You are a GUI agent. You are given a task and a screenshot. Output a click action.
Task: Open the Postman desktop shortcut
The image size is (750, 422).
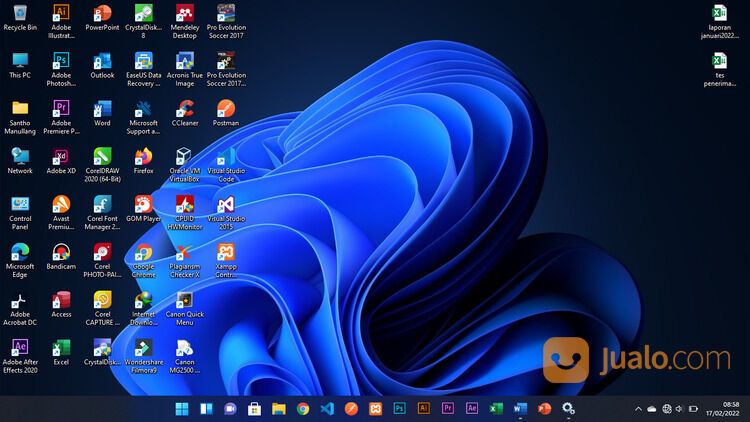click(226, 113)
